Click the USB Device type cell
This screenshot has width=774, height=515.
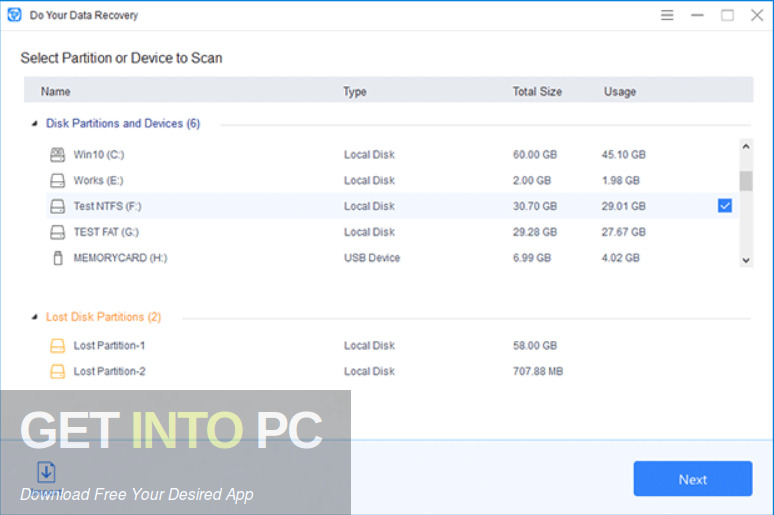click(372, 258)
